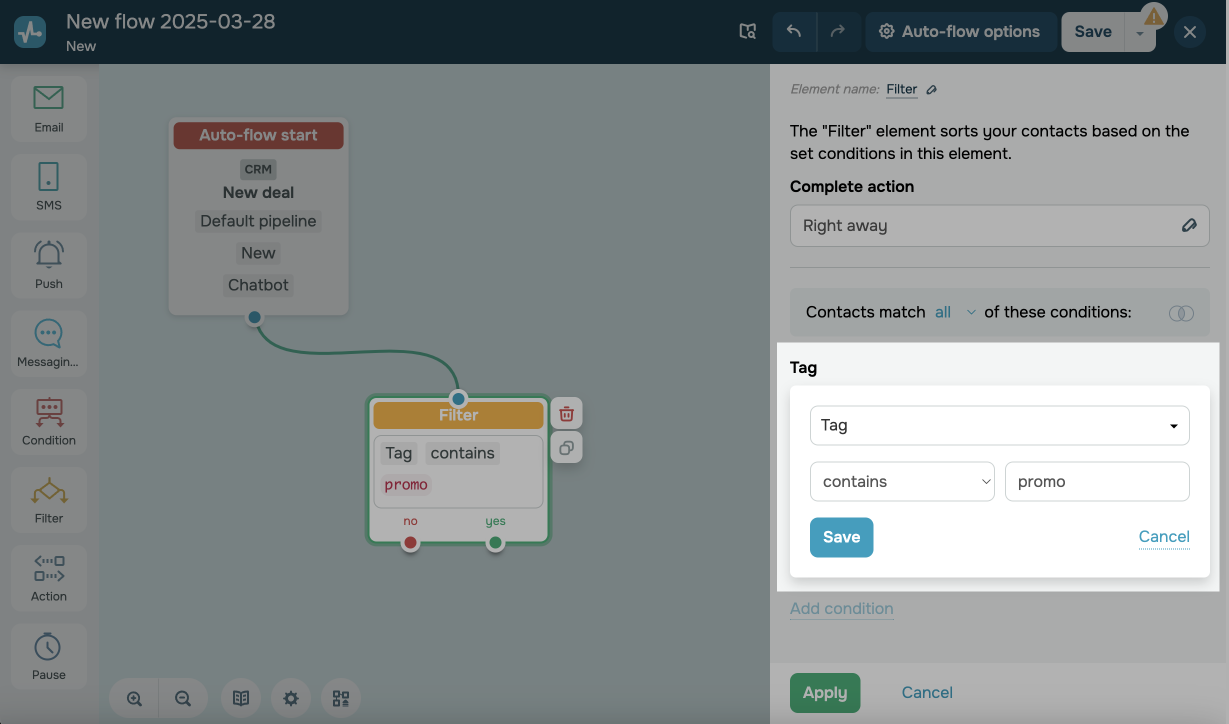Open Auto-flow options

pos(960,32)
